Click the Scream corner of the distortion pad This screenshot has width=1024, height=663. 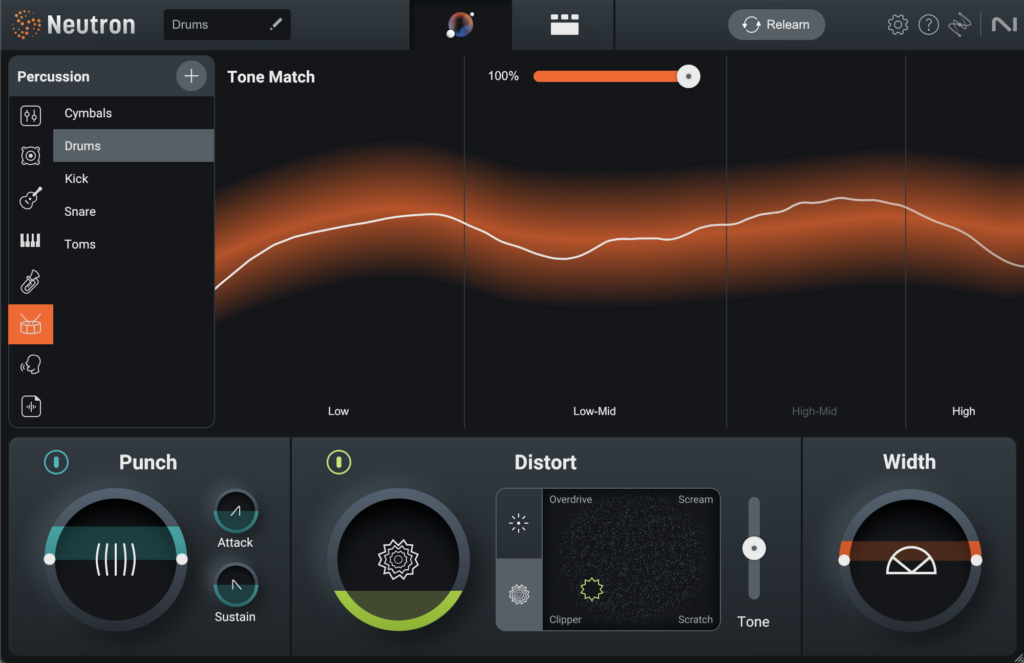696,500
